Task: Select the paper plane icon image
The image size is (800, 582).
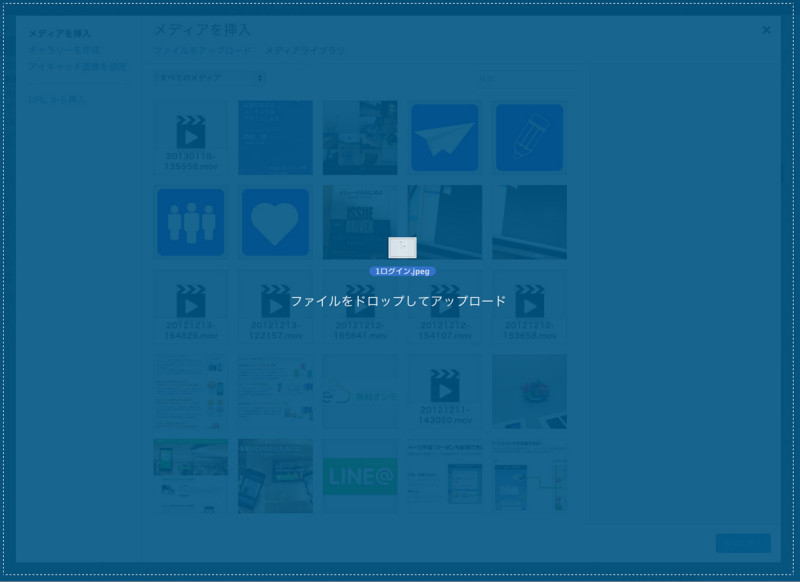Action: (445, 138)
